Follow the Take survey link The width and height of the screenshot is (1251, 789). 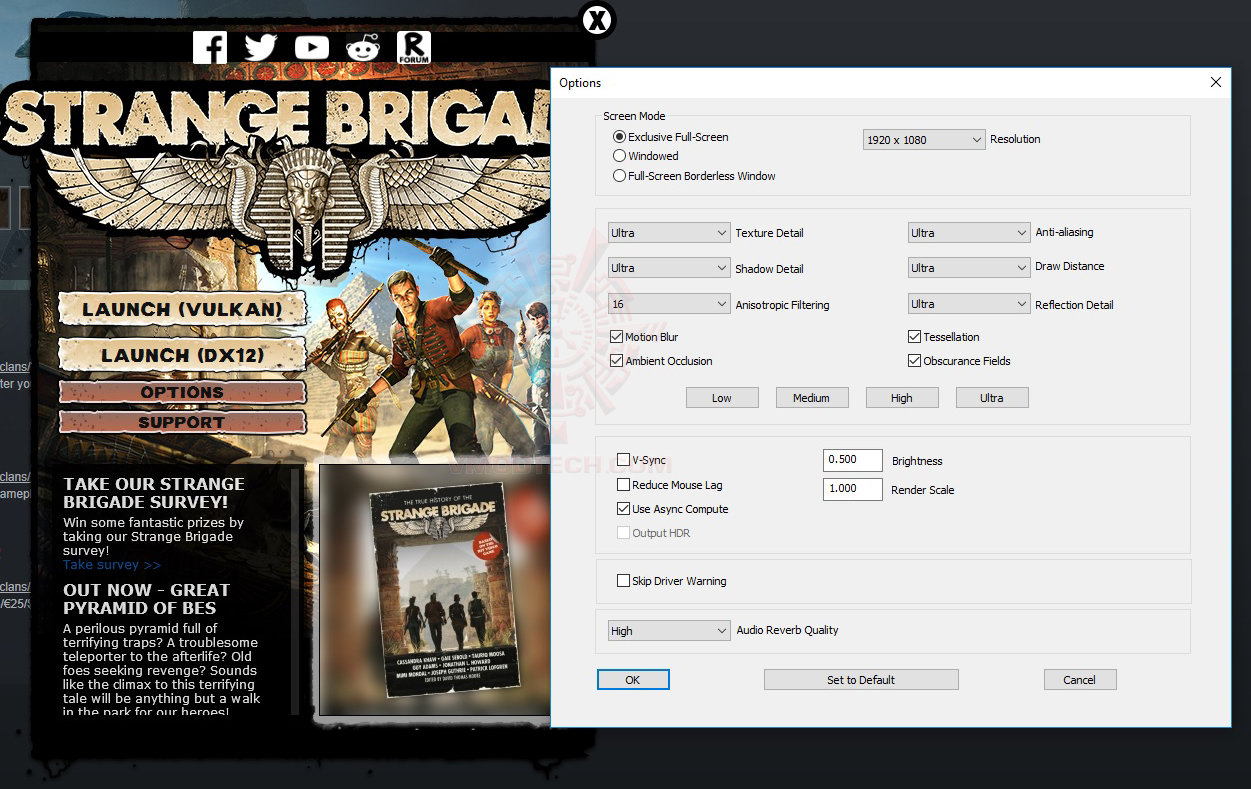(111, 565)
